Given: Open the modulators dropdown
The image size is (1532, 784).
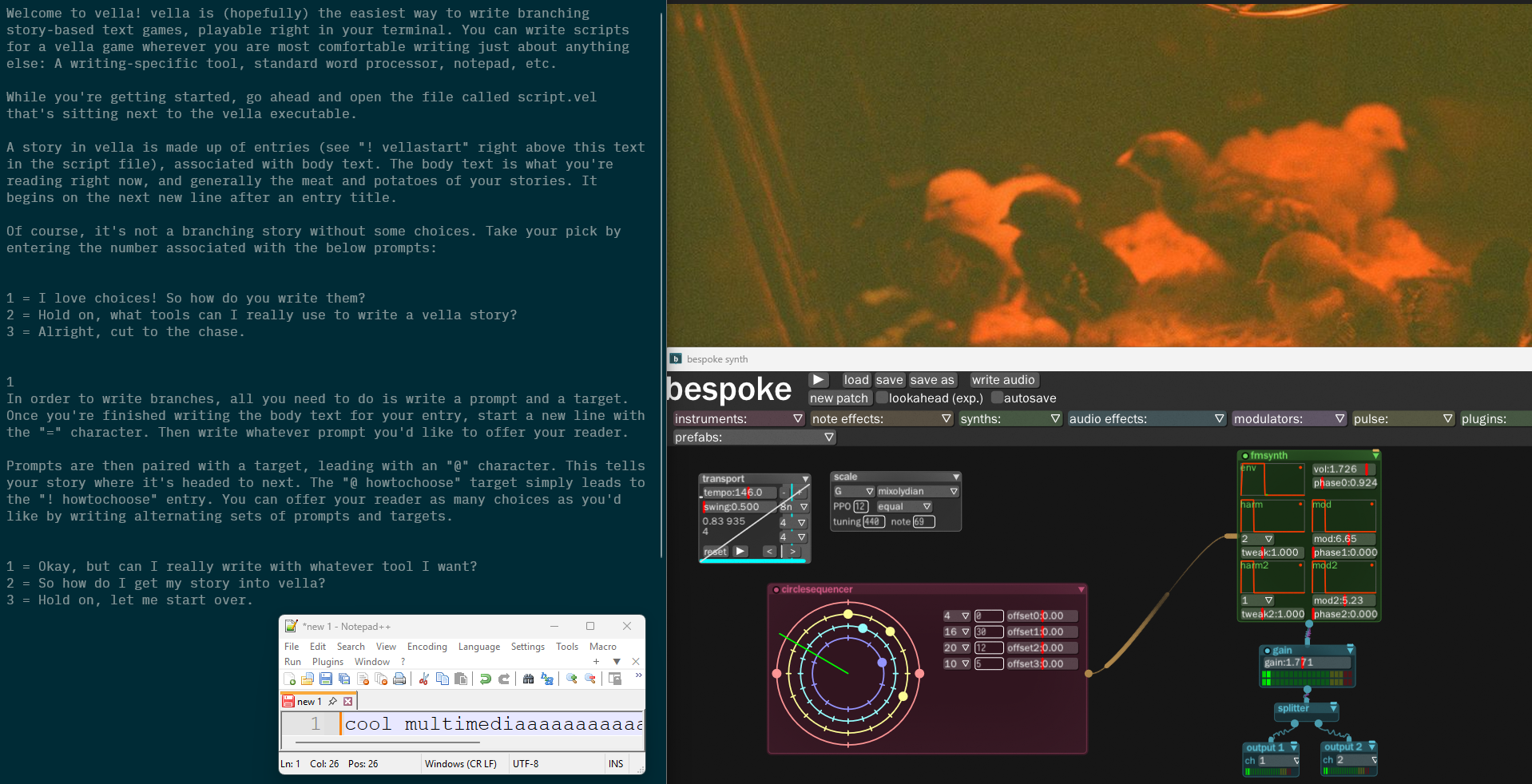Looking at the screenshot, I should click(1289, 419).
